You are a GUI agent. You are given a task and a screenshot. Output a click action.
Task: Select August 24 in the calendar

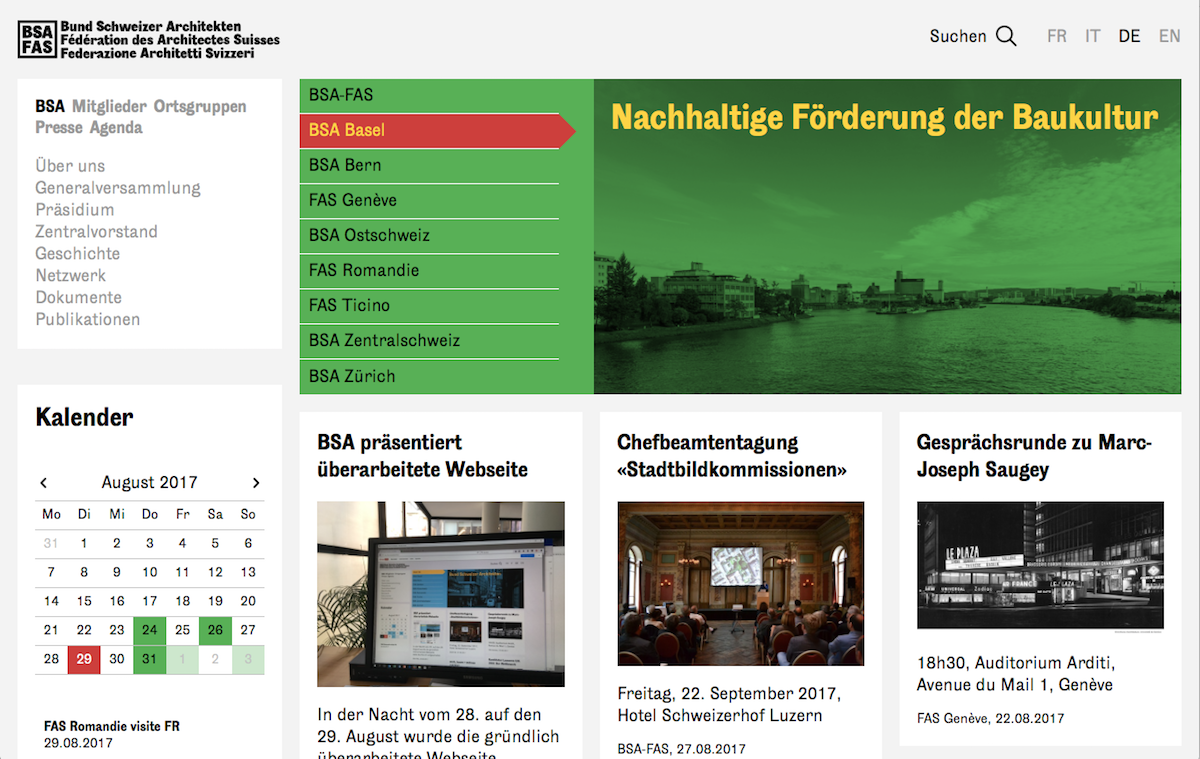pos(149,630)
